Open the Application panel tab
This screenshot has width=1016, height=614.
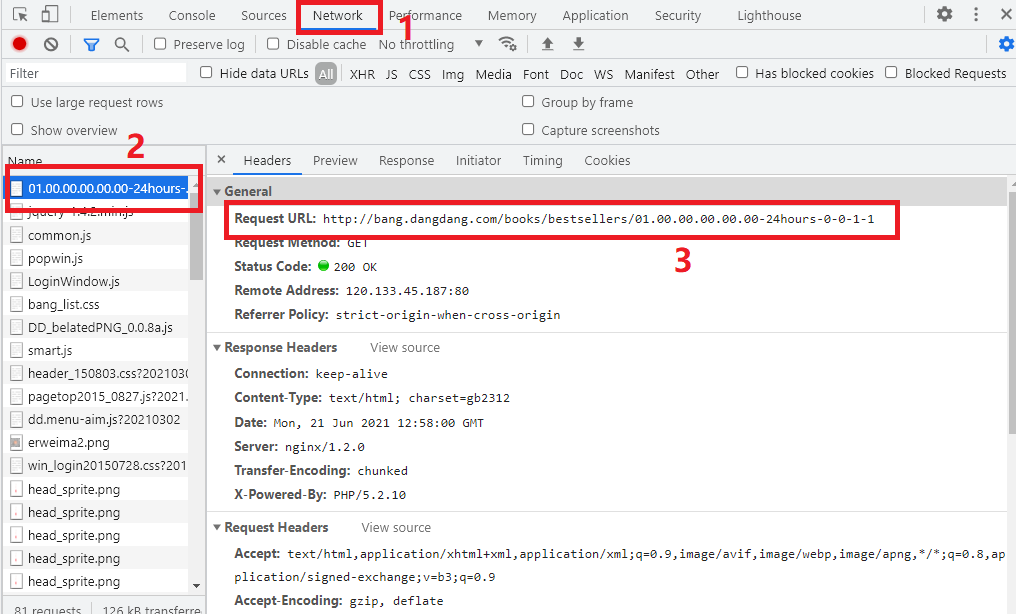pos(595,16)
